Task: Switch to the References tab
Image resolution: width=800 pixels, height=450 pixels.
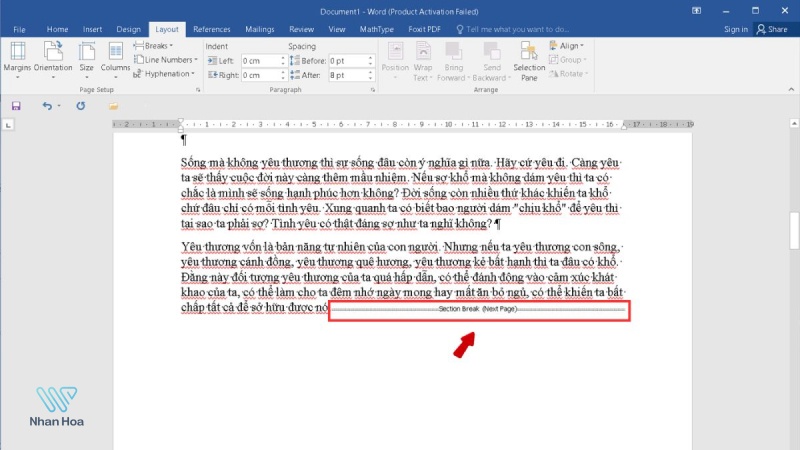Action: point(212,30)
